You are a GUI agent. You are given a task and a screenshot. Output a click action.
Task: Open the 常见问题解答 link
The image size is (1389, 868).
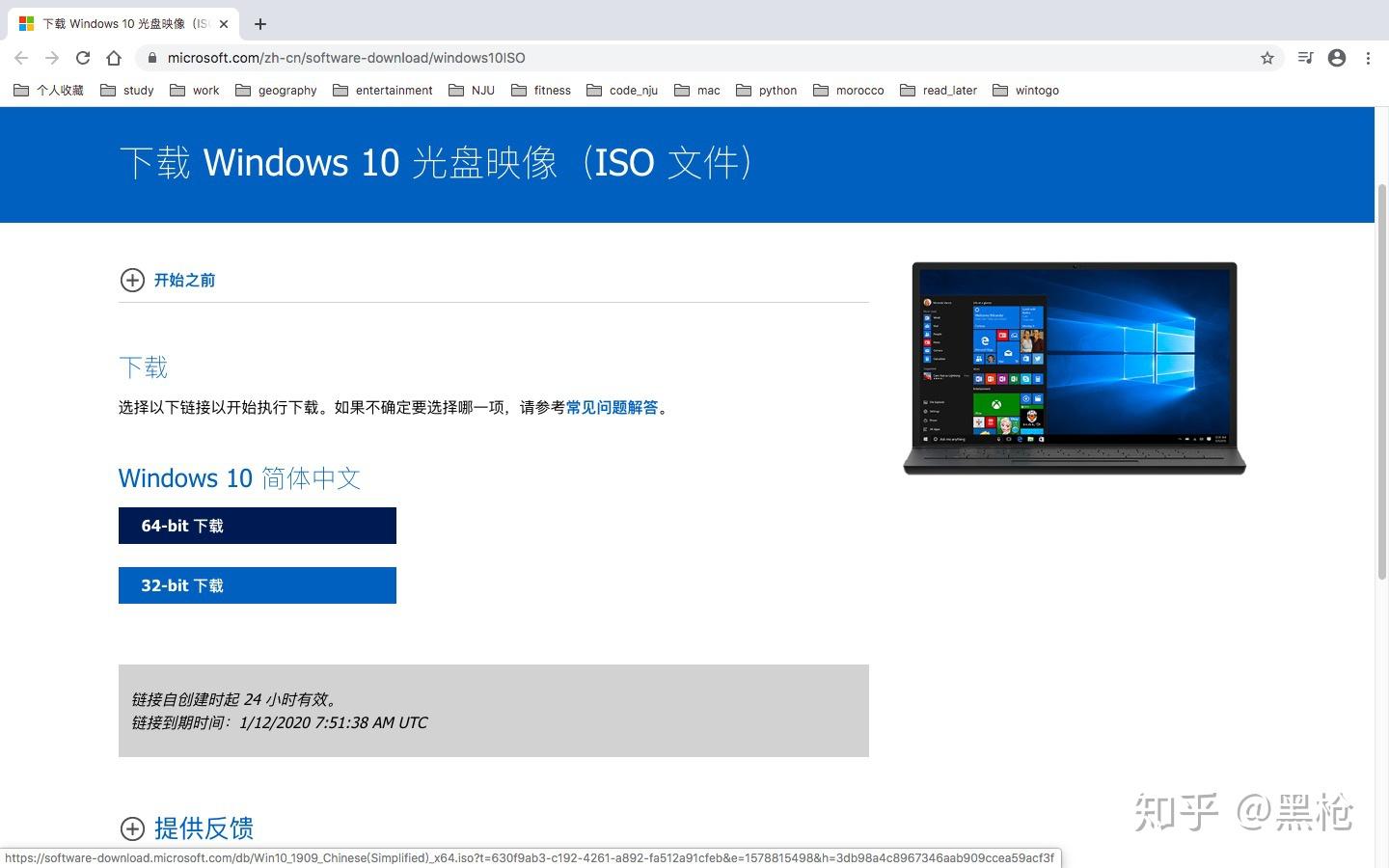pyautogui.click(x=612, y=407)
